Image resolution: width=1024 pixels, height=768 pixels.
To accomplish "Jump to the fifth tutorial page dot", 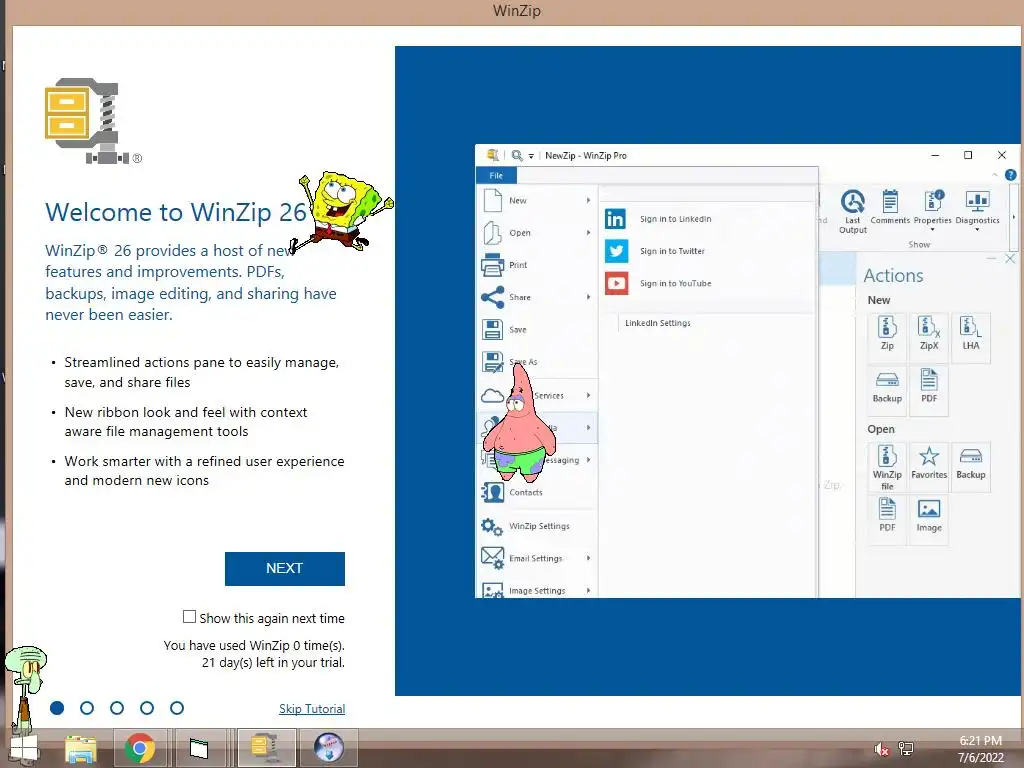I will pyautogui.click(x=177, y=708).
